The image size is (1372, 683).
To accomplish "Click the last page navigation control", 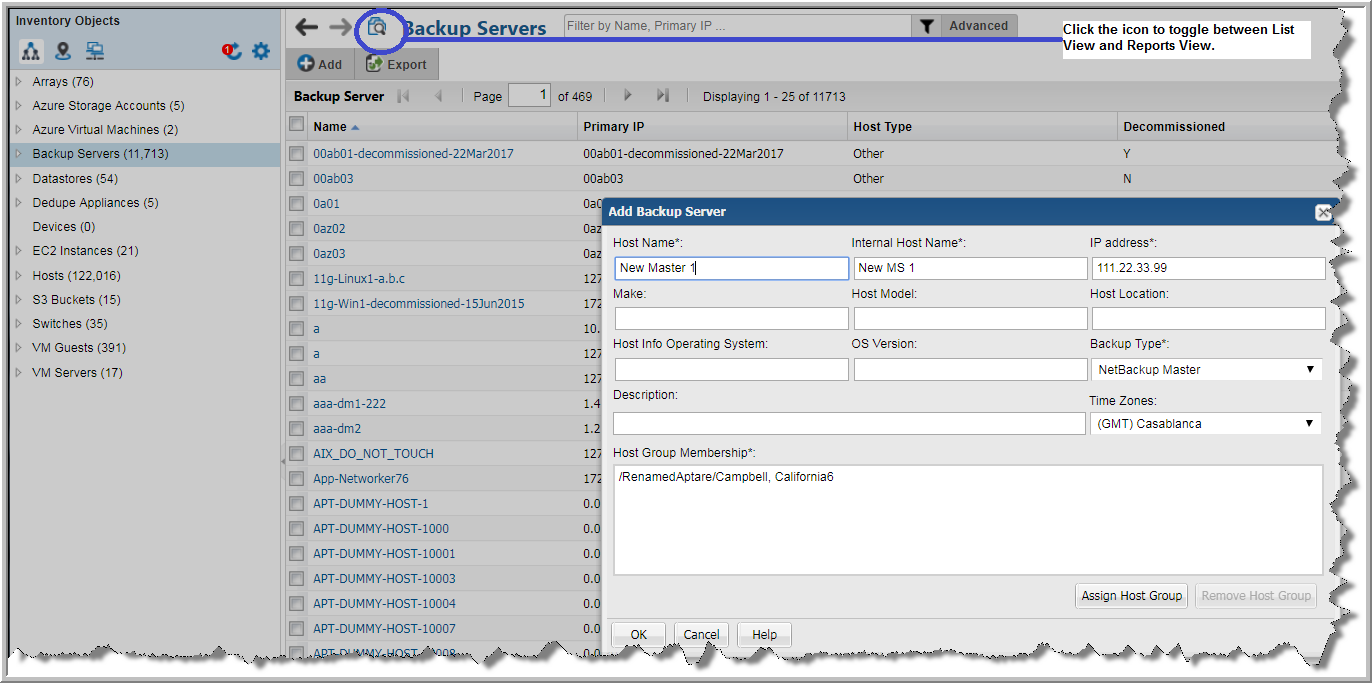I will pyautogui.click(x=662, y=95).
